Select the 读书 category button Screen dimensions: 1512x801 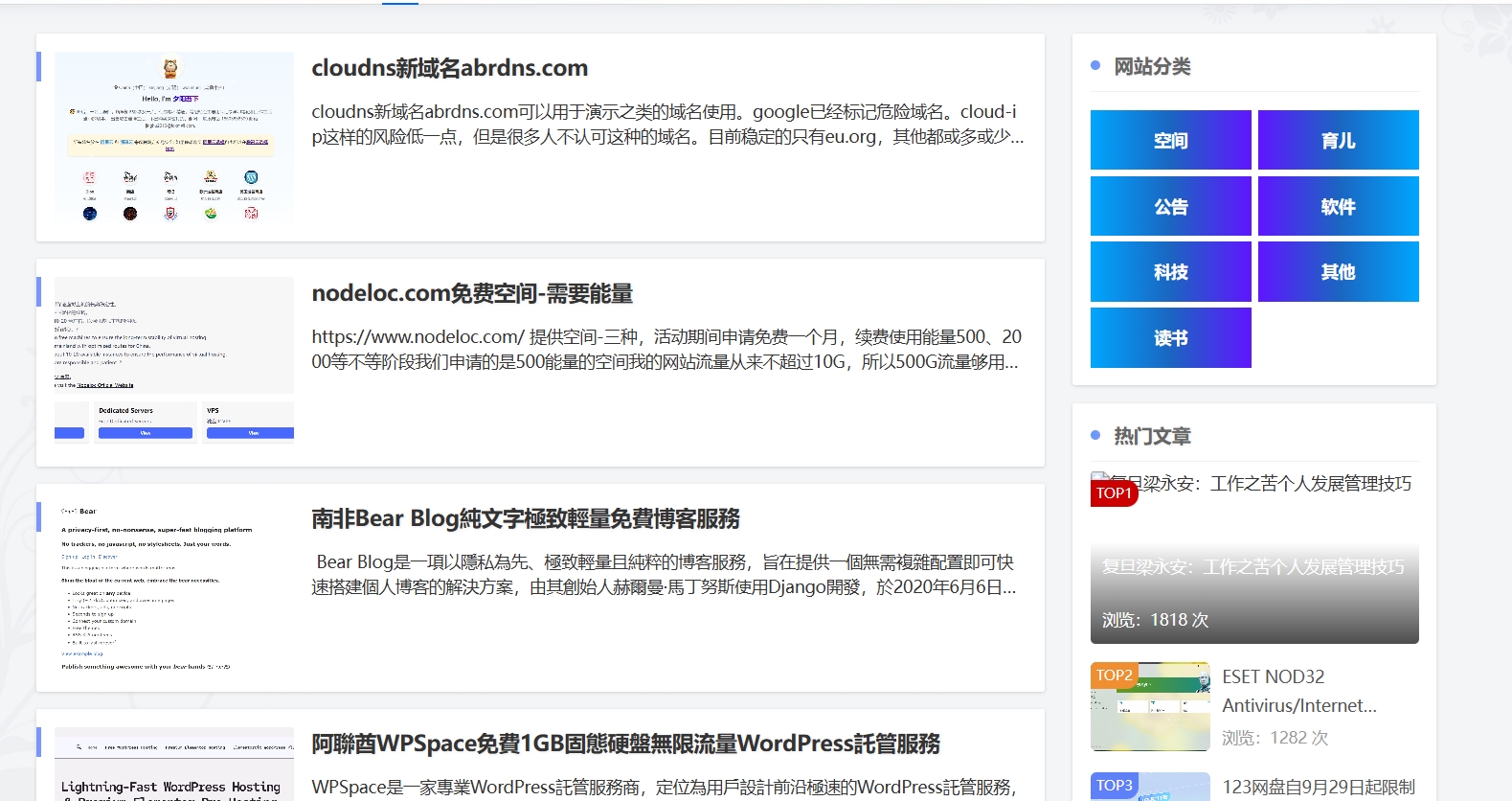(1170, 337)
